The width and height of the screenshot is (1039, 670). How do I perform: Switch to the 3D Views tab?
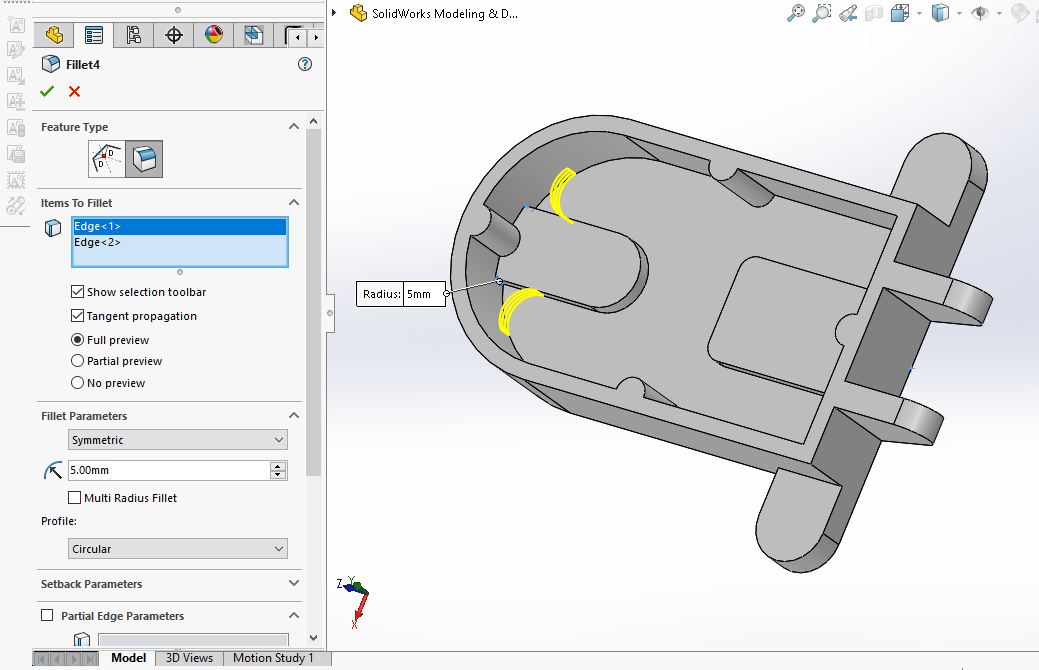[189, 658]
